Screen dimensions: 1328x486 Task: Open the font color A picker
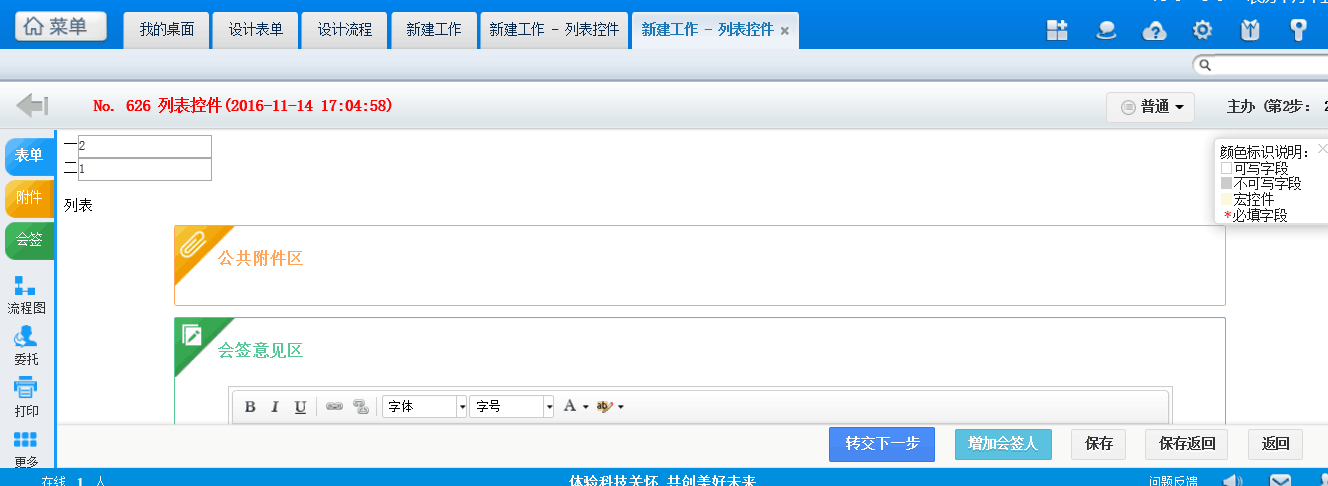(574, 407)
